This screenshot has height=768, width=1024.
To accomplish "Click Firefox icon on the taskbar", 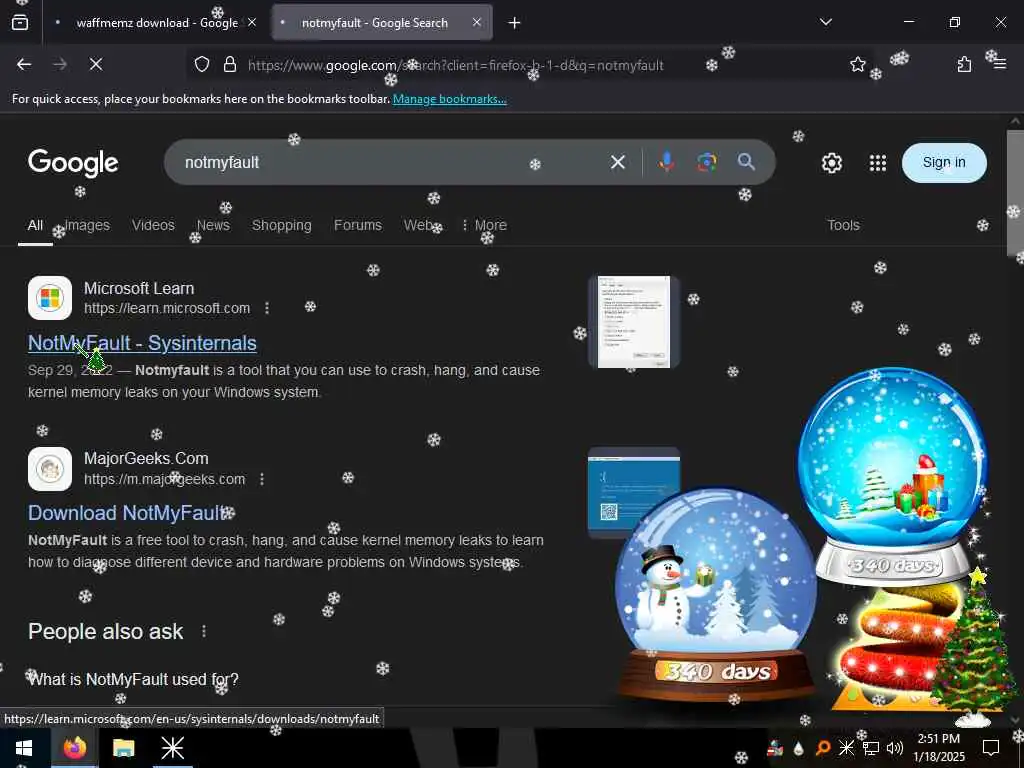I will coord(74,748).
